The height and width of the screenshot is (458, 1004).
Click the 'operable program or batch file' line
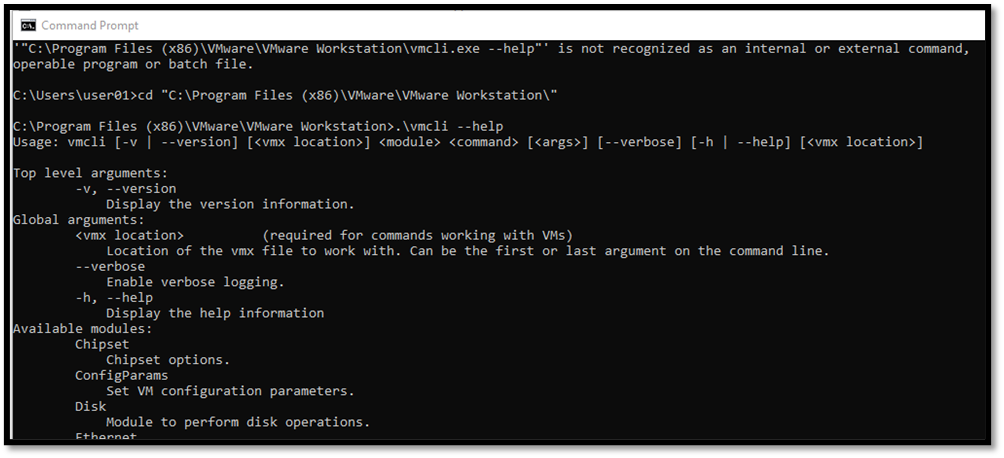[133, 65]
